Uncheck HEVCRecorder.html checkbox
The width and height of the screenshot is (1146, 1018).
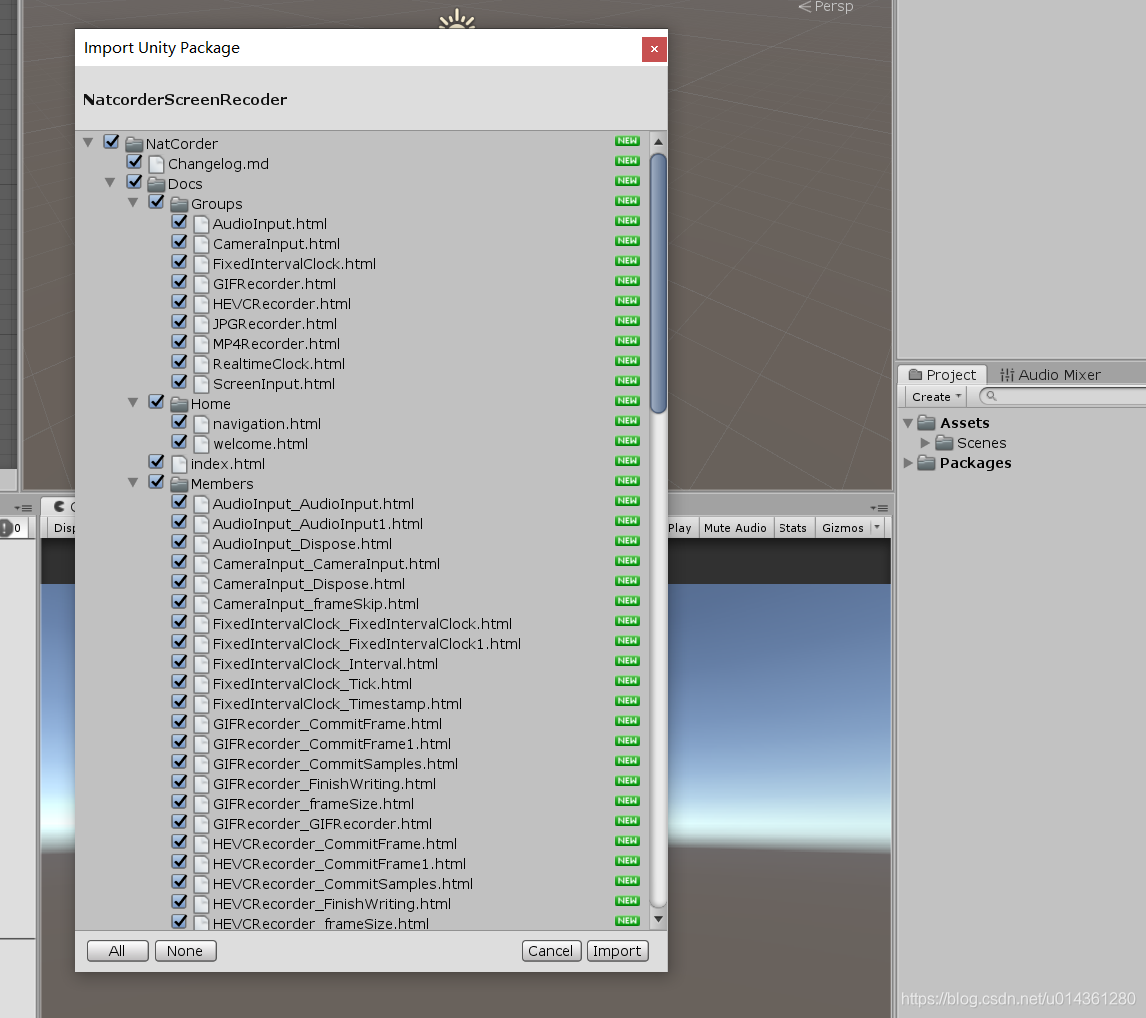point(179,301)
